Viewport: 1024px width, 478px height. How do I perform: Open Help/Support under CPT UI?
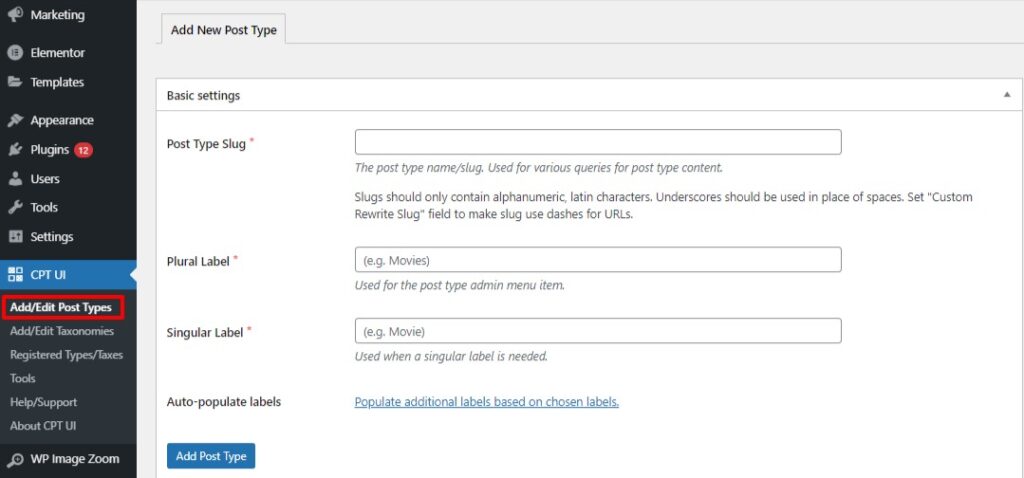(x=43, y=402)
